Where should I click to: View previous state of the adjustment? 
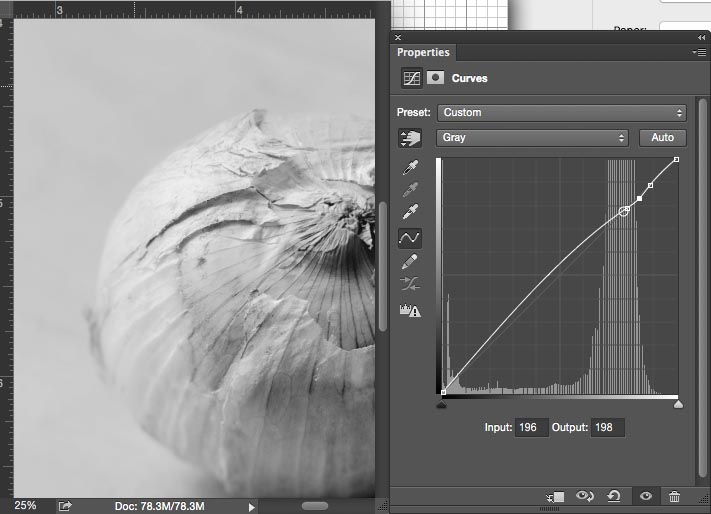tap(584, 496)
